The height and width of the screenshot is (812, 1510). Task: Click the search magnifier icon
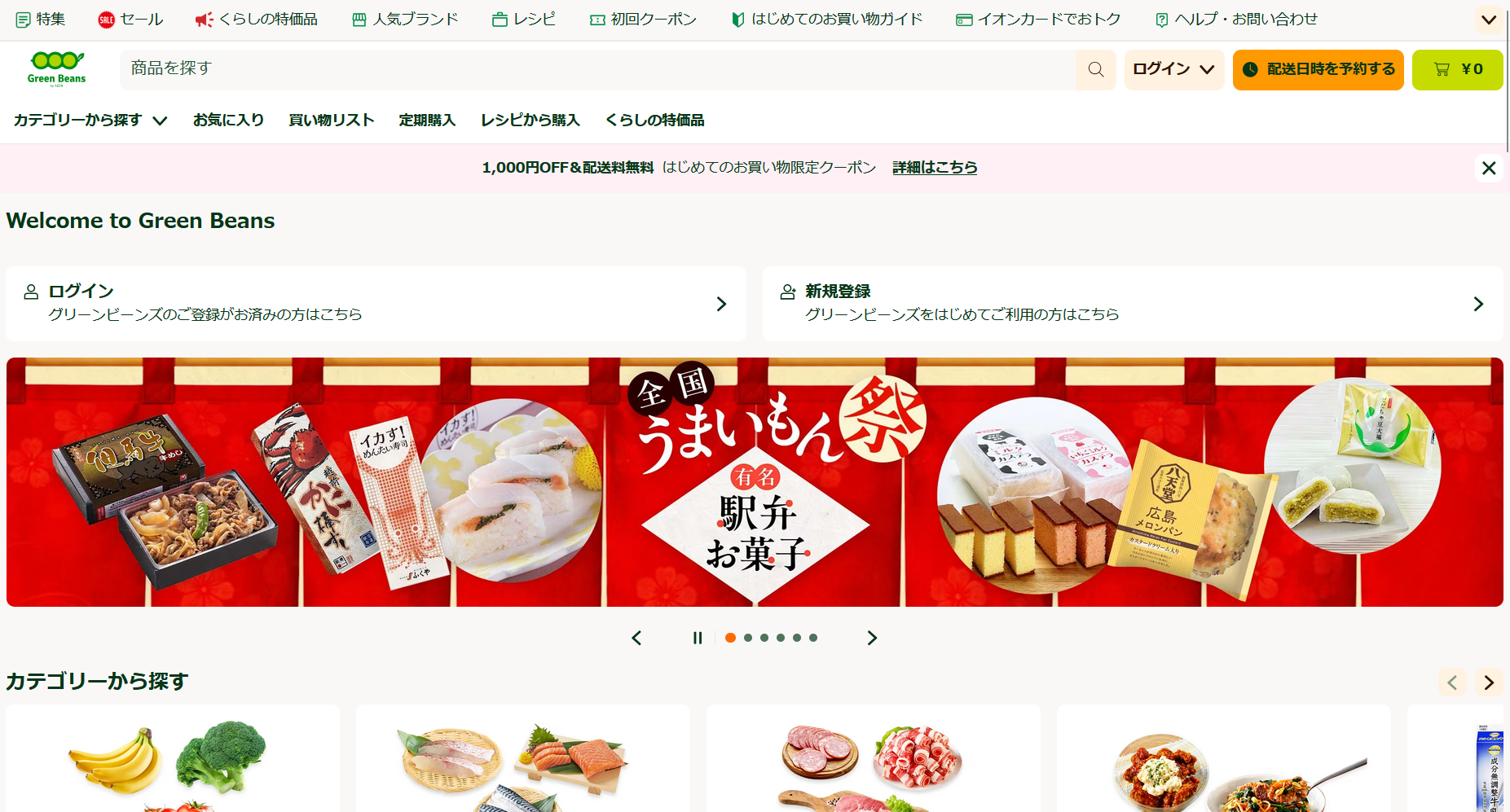click(x=1095, y=69)
